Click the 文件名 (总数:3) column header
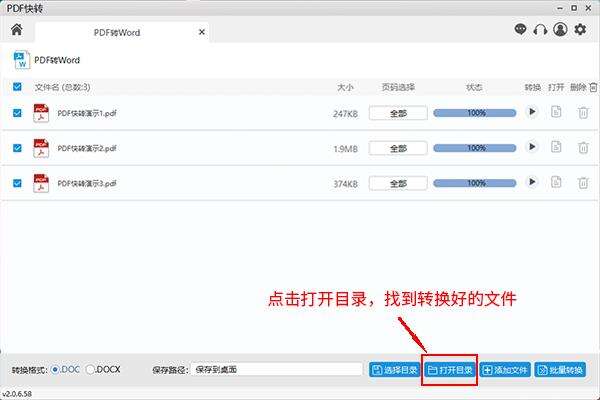The height and width of the screenshot is (400, 600). pos(62,87)
